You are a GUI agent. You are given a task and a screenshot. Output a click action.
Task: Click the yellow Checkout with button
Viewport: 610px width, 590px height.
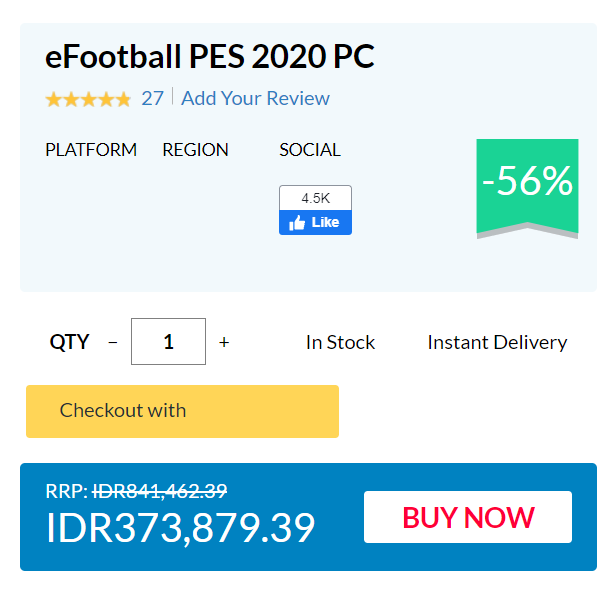(182, 411)
